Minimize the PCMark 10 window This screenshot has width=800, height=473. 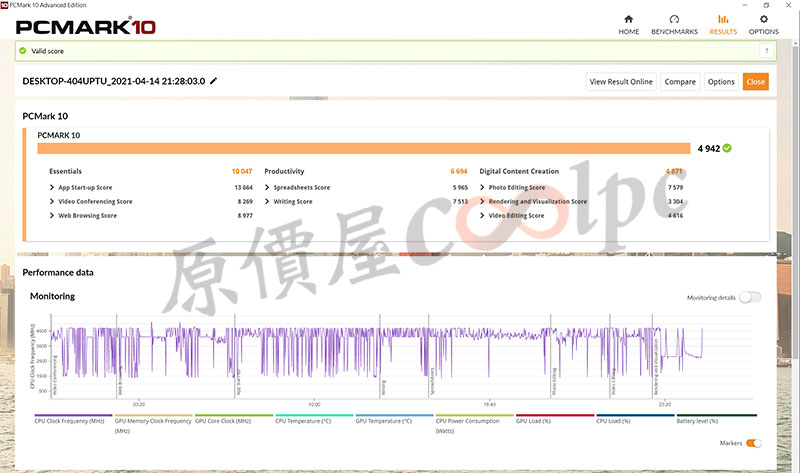click(x=745, y=5)
